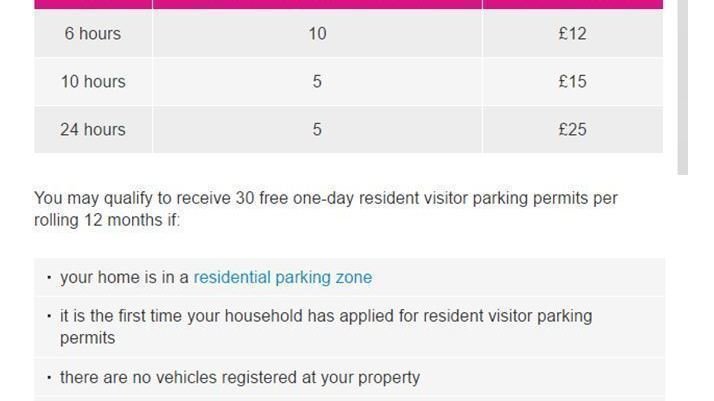Viewport: 714px width, 401px height.
Task: Select the "24 hours" table cell
Action: click(x=93, y=129)
